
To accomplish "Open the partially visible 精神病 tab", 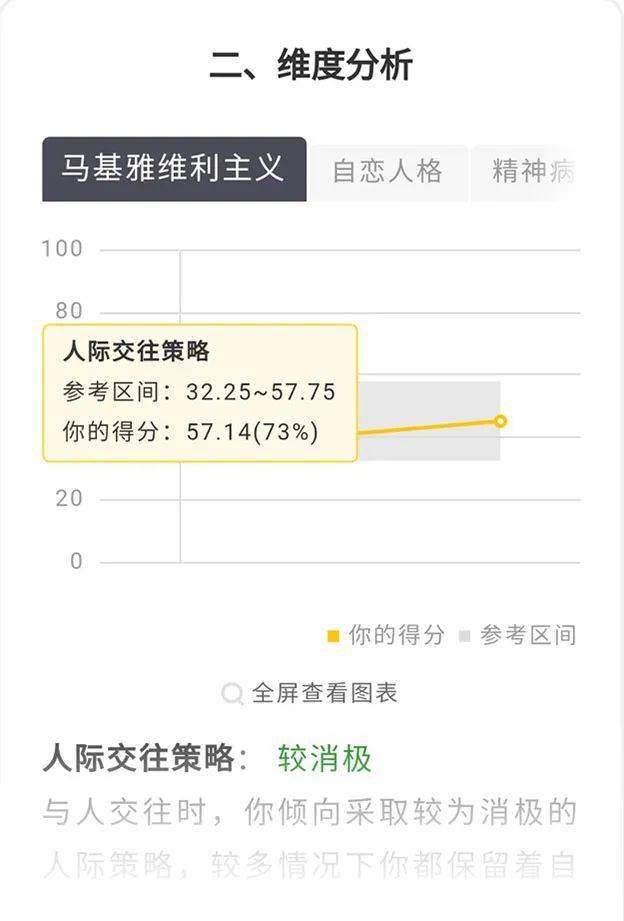I will click(x=533, y=171).
